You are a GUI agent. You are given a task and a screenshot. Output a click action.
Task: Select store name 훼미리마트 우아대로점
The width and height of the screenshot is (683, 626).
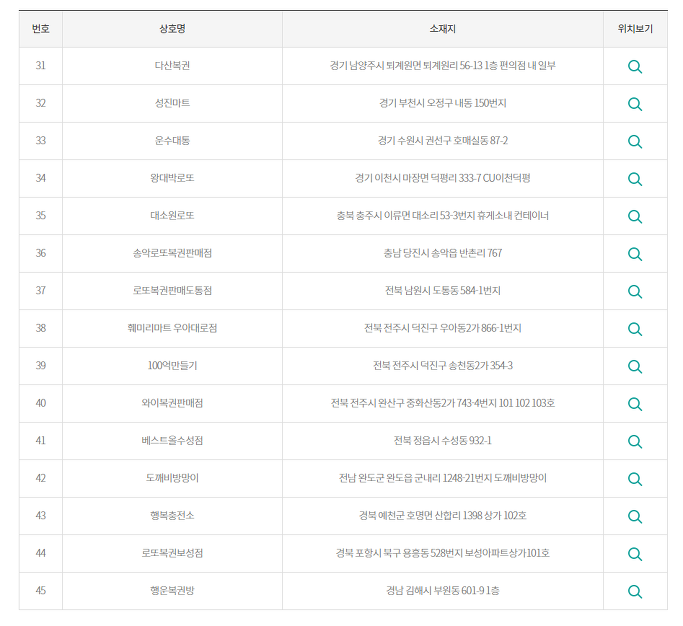coord(172,328)
